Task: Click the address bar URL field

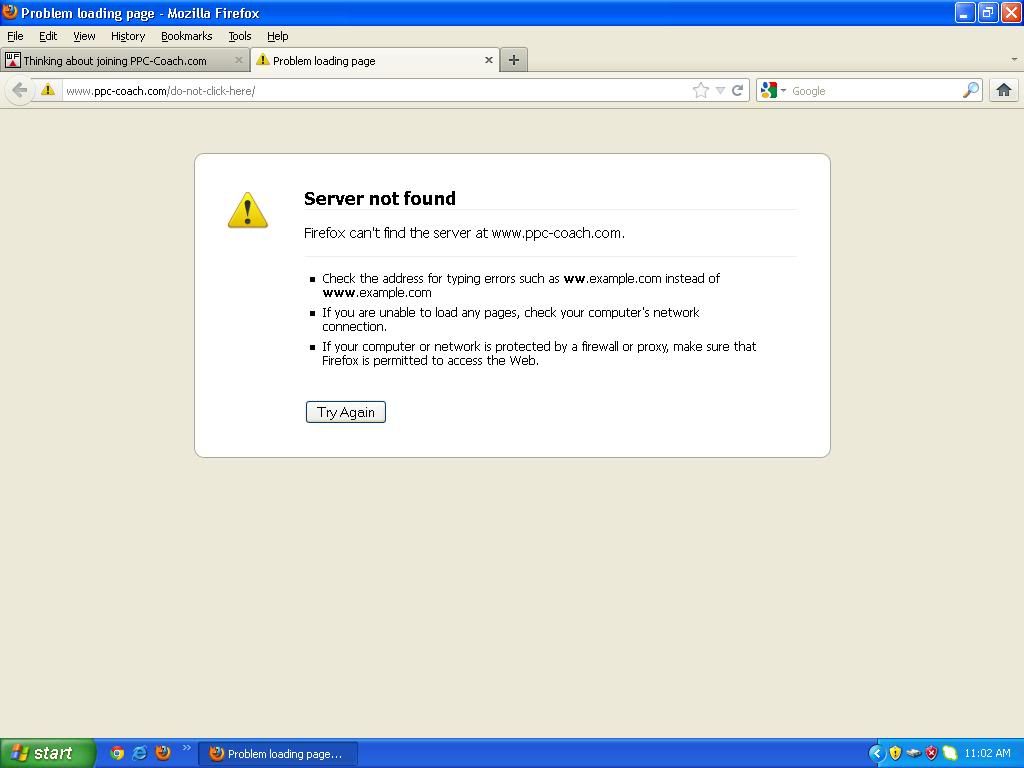Action: (x=376, y=90)
